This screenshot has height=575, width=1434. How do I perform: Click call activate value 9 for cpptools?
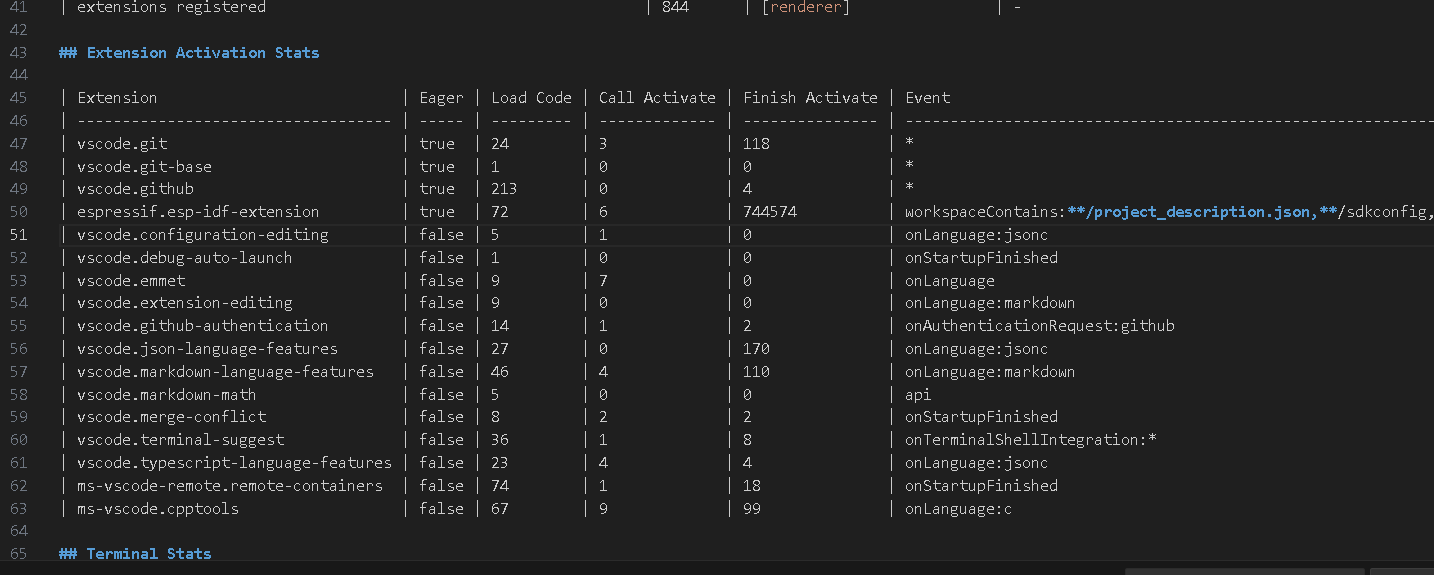pos(603,508)
